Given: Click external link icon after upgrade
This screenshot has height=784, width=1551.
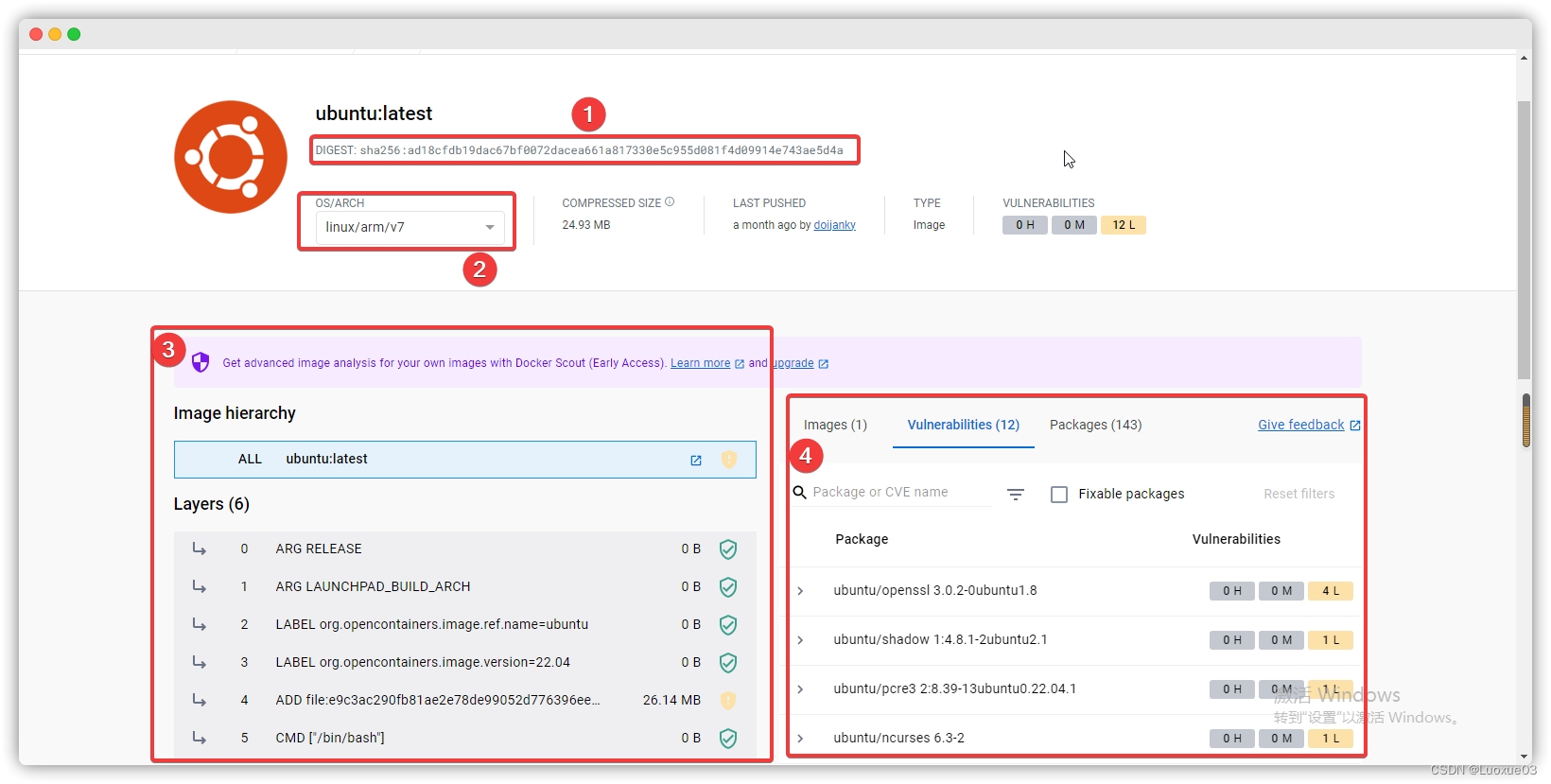Looking at the screenshot, I should [824, 364].
